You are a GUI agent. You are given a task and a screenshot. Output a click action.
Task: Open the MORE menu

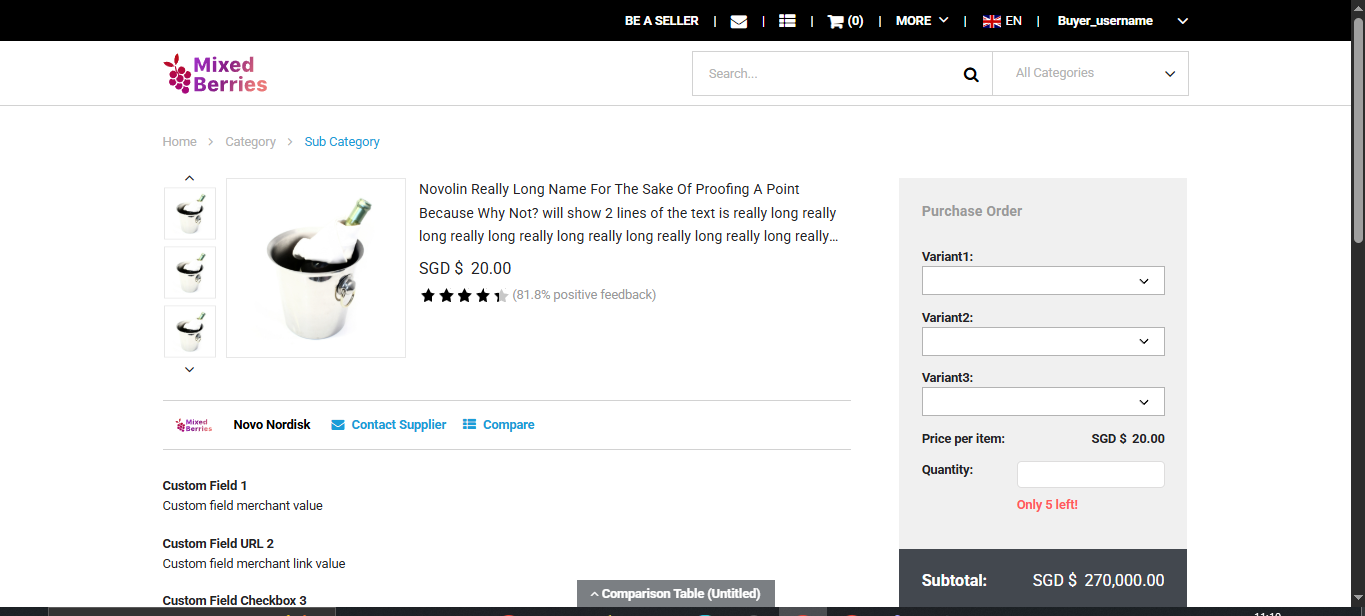pos(921,21)
